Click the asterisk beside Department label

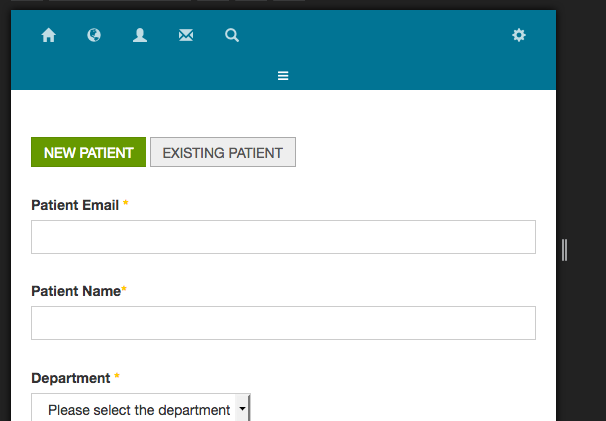(117, 375)
